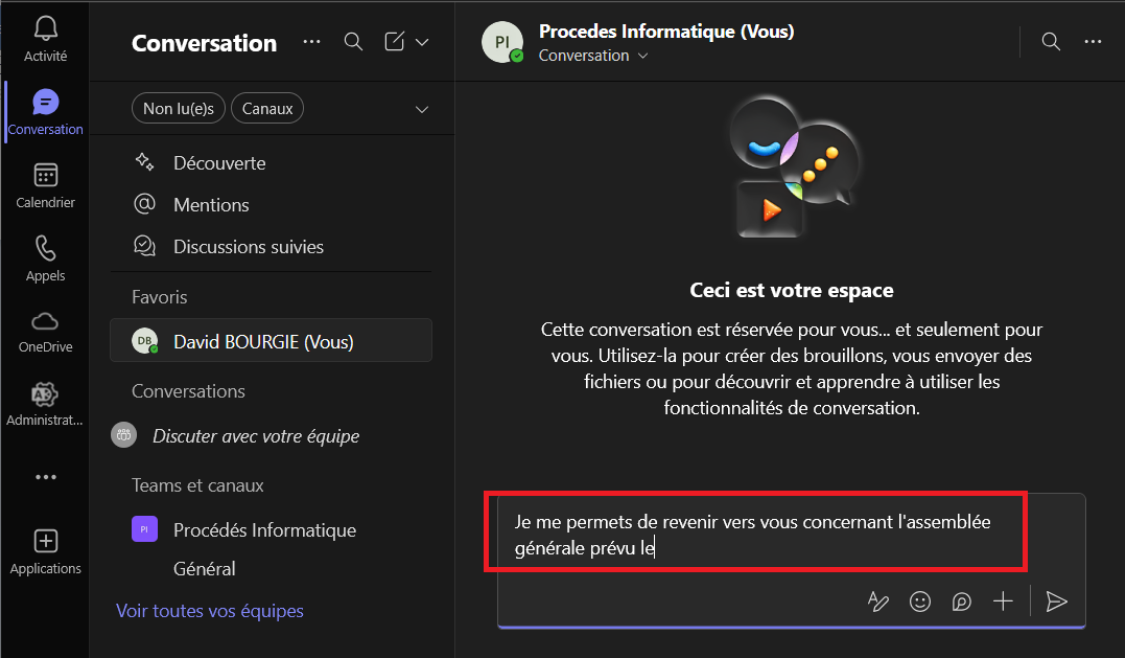The width and height of the screenshot is (1125, 658).
Task: Open the Activité bell icon
Action: [45, 30]
